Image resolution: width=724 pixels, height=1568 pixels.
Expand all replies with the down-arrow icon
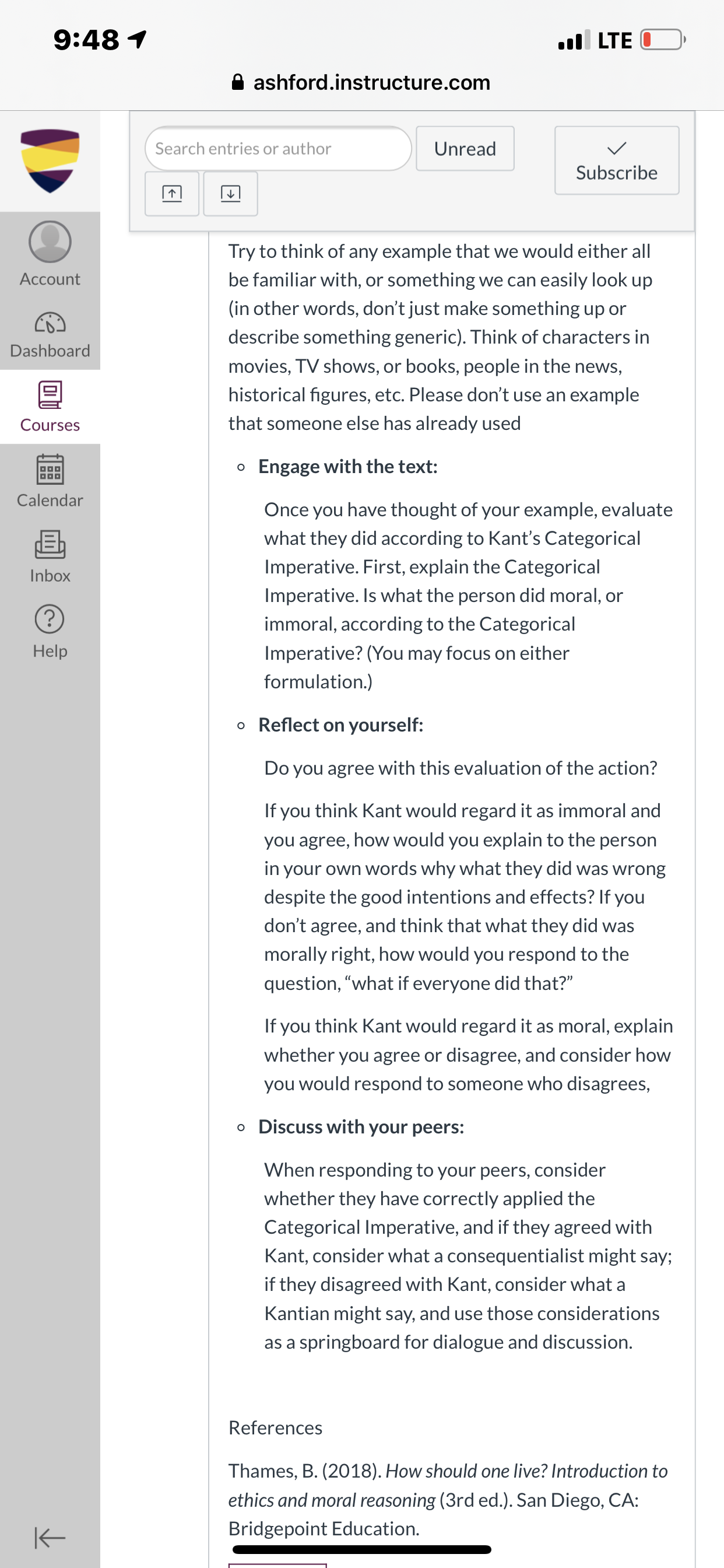tap(231, 194)
